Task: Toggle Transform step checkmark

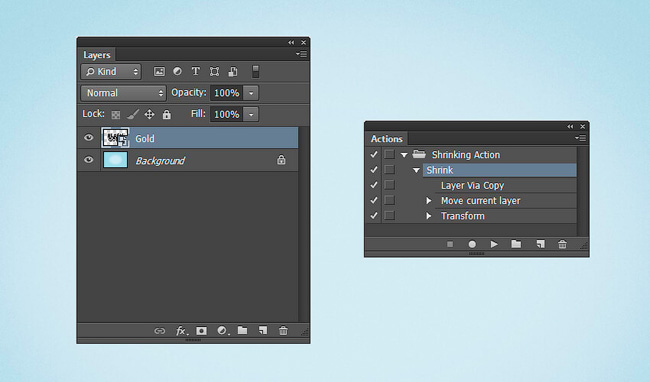Action: pyautogui.click(x=374, y=216)
